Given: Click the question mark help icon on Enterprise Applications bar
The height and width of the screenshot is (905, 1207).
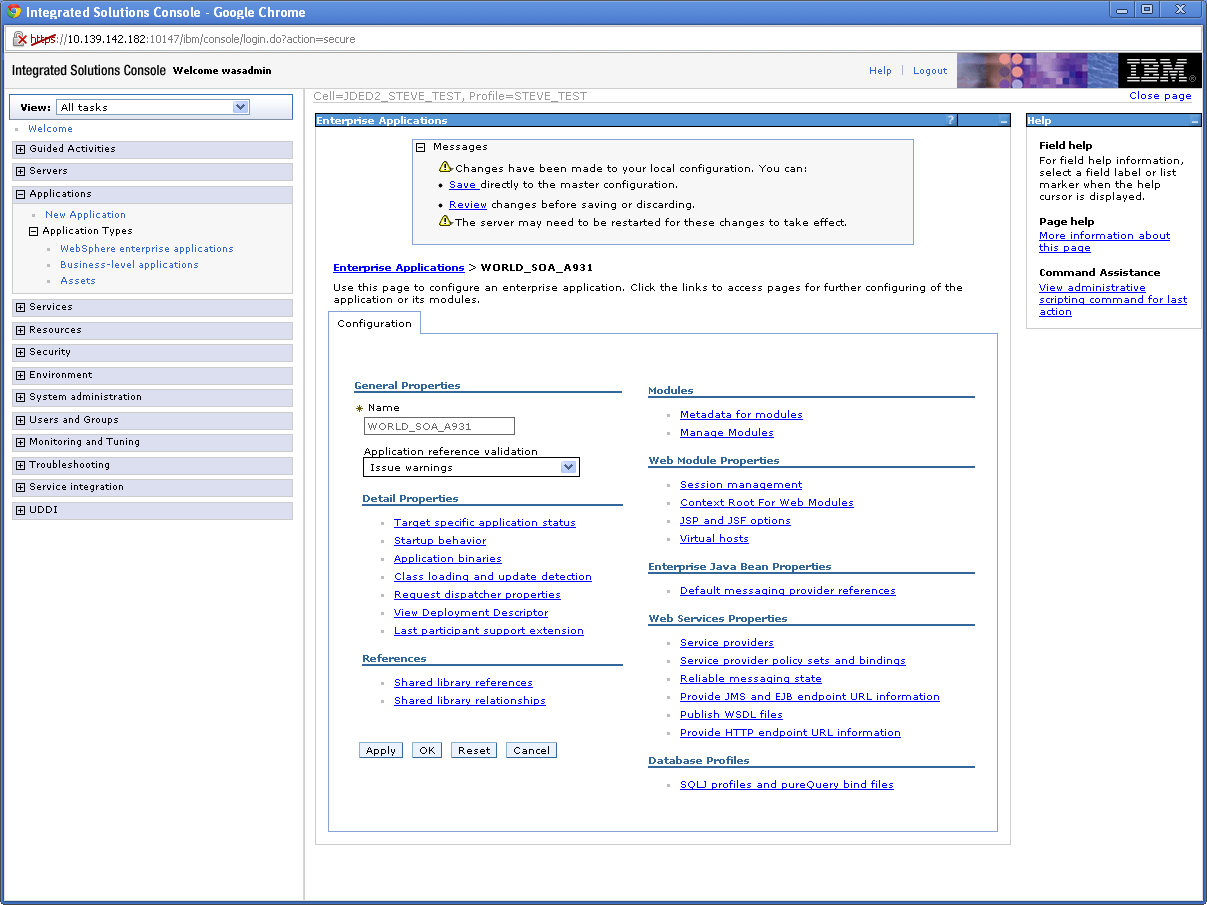Looking at the screenshot, I should coord(951,120).
